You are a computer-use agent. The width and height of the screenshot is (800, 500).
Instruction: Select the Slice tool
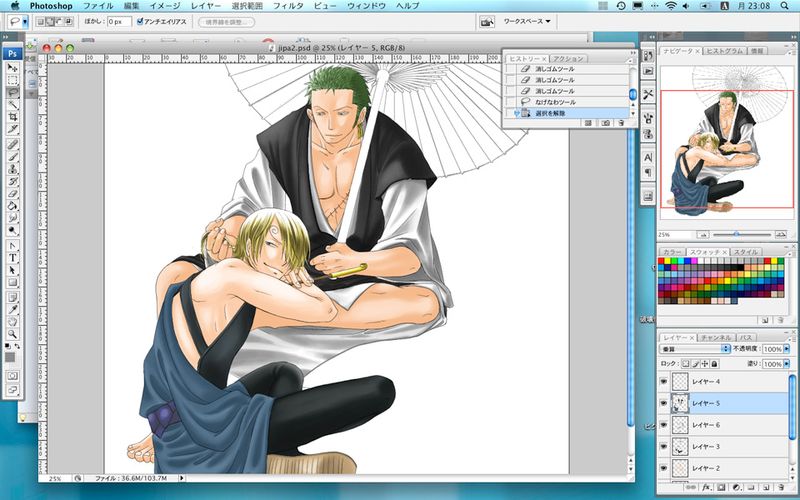tap(13, 129)
